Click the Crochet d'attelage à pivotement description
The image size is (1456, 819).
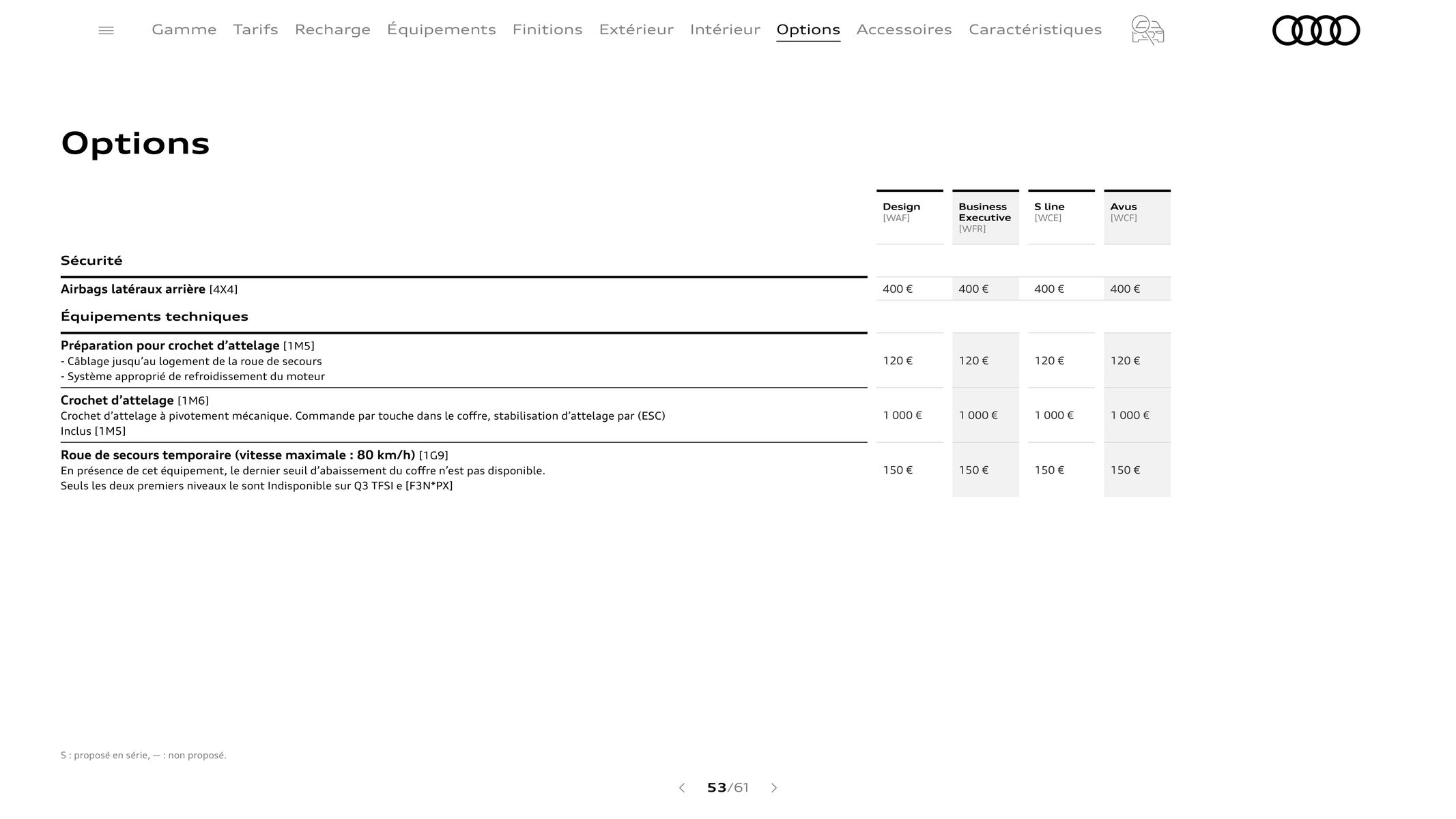(363, 416)
